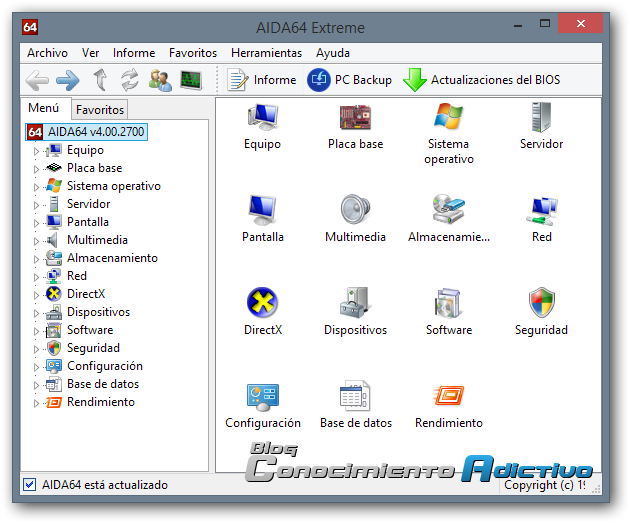Image resolution: width=630 pixels, height=523 pixels.
Task: Open the Herramientas menu
Action: pyautogui.click(x=266, y=53)
